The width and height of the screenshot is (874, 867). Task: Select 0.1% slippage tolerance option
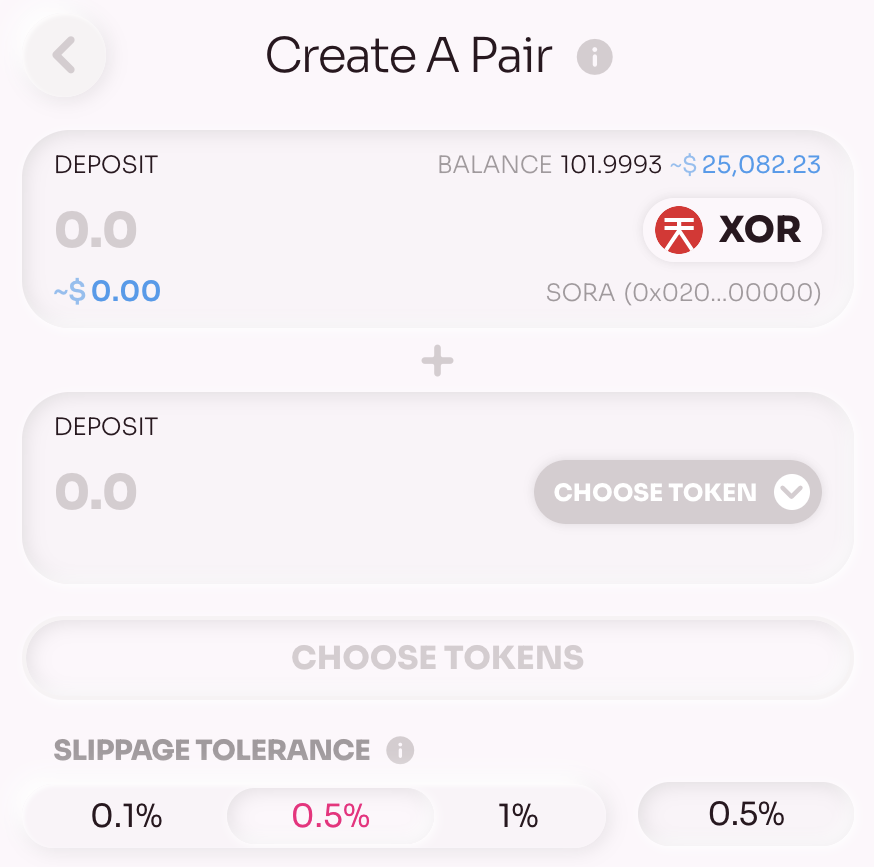click(x=127, y=816)
